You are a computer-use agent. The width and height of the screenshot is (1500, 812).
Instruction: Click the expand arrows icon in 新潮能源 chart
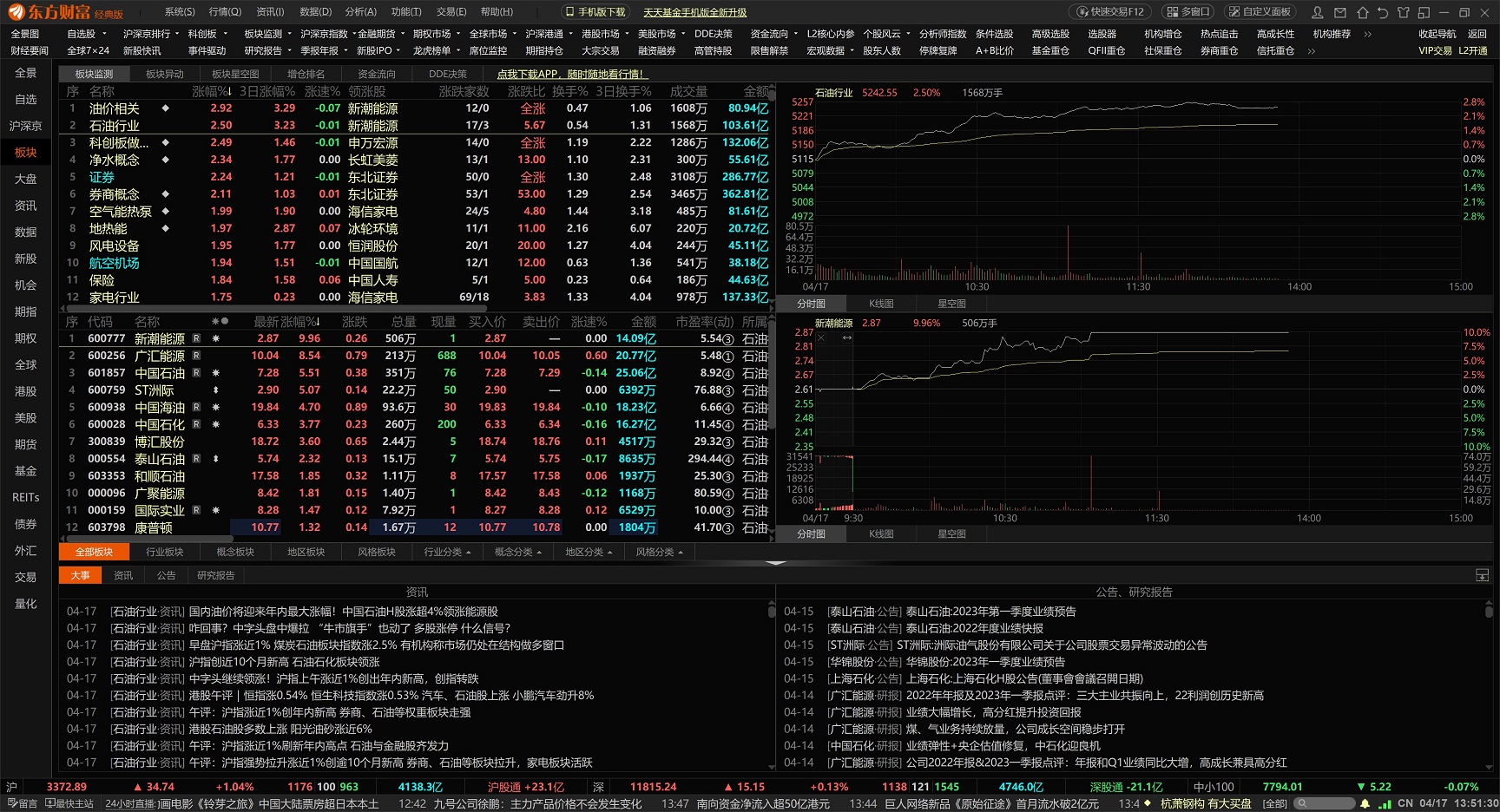(x=846, y=337)
